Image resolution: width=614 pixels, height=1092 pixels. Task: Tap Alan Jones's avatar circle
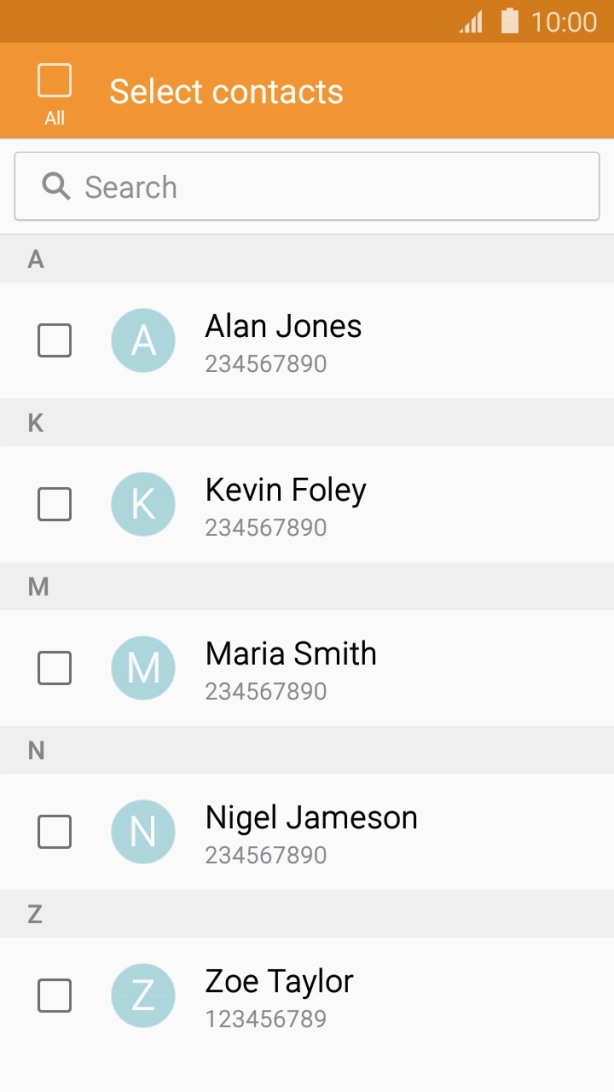(143, 340)
